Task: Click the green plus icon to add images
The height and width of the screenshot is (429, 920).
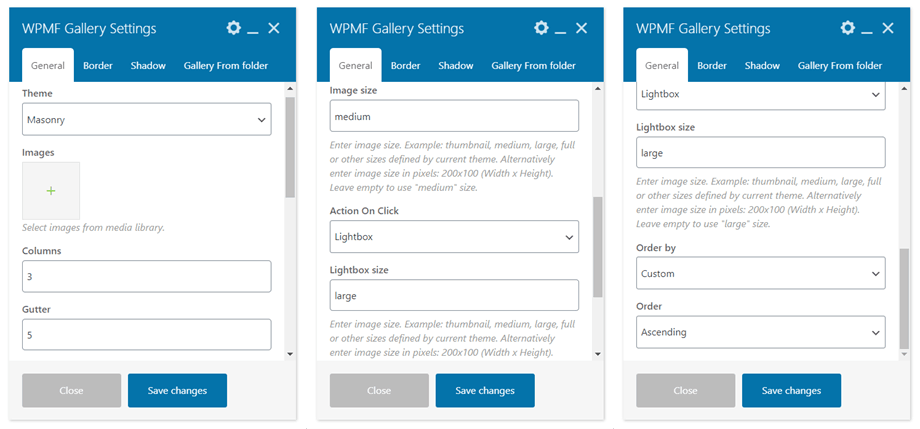Action: click(x=51, y=191)
